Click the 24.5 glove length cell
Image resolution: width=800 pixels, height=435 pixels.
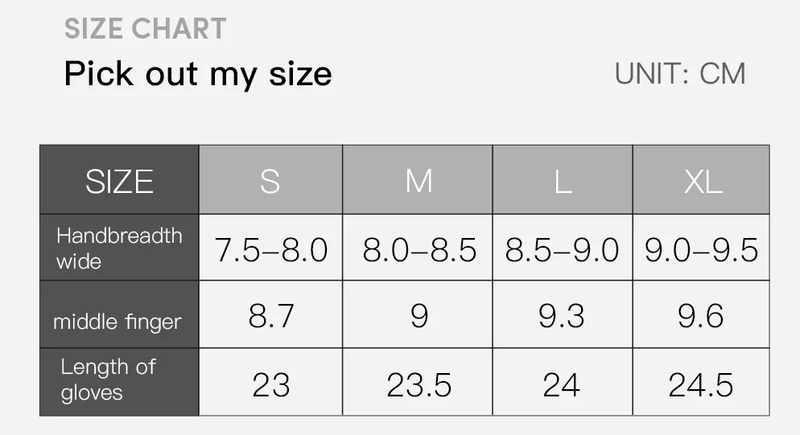[x=702, y=384]
